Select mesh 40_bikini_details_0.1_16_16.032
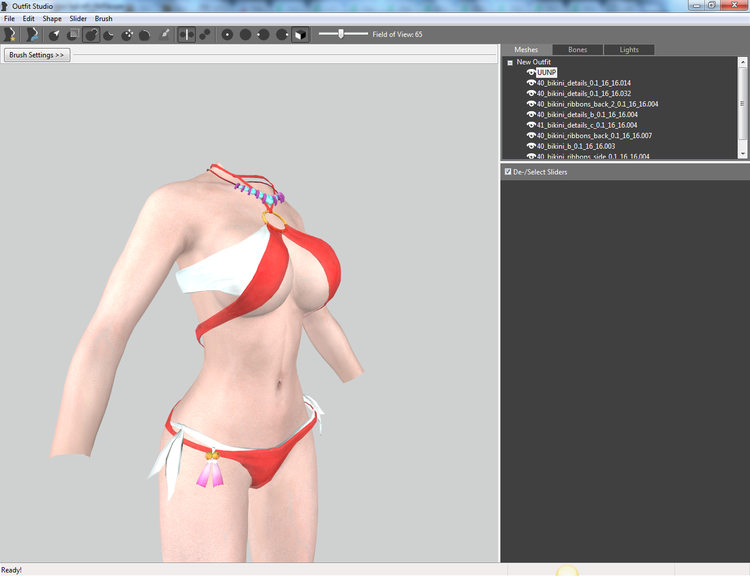The height and width of the screenshot is (576, 750). click(584, 93)
